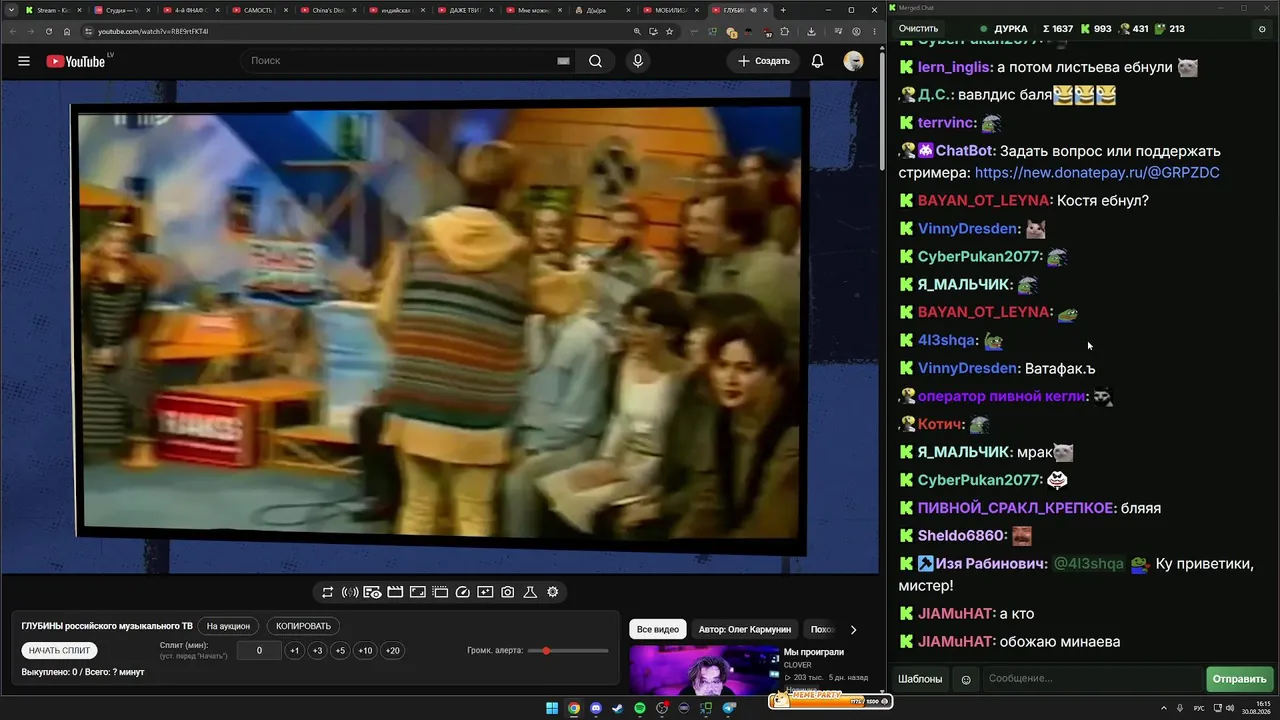Open Spotify from the taskbar
The width and height of the screenshot is (1280, 720).
640,709
